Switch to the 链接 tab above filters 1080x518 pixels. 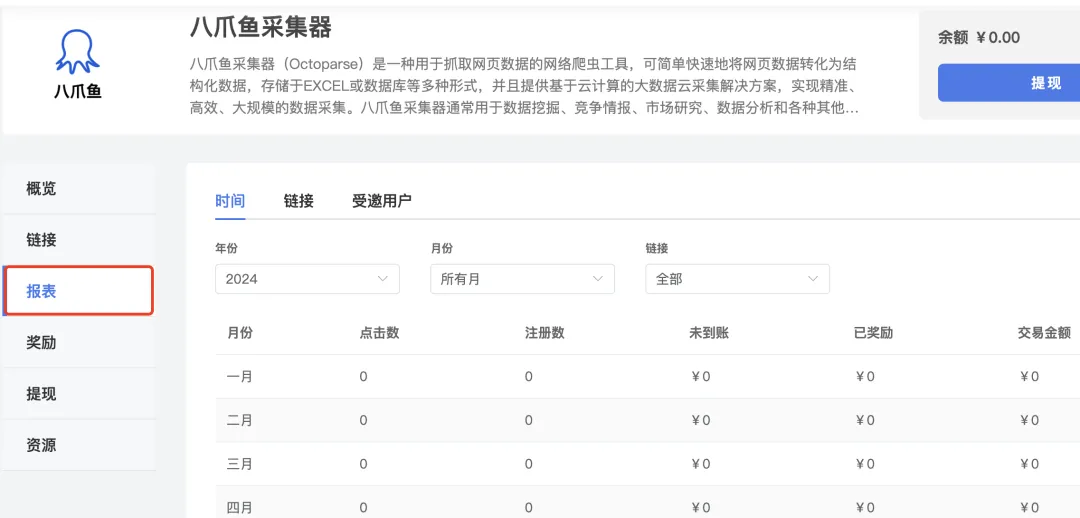coord(299,201)
